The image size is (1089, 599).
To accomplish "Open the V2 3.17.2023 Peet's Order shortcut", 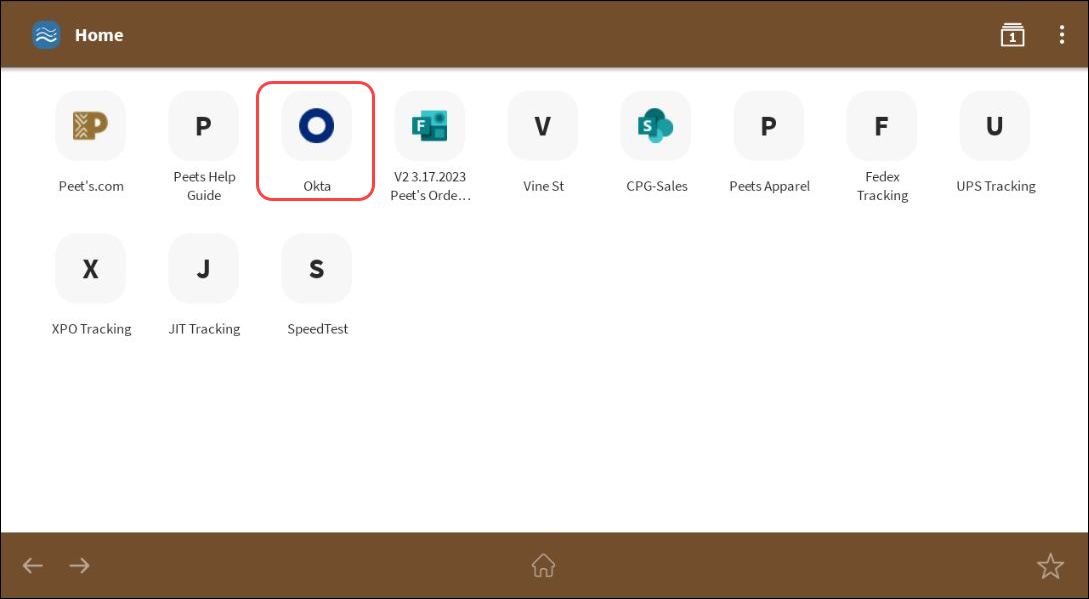I will click(x=429, y=126).
